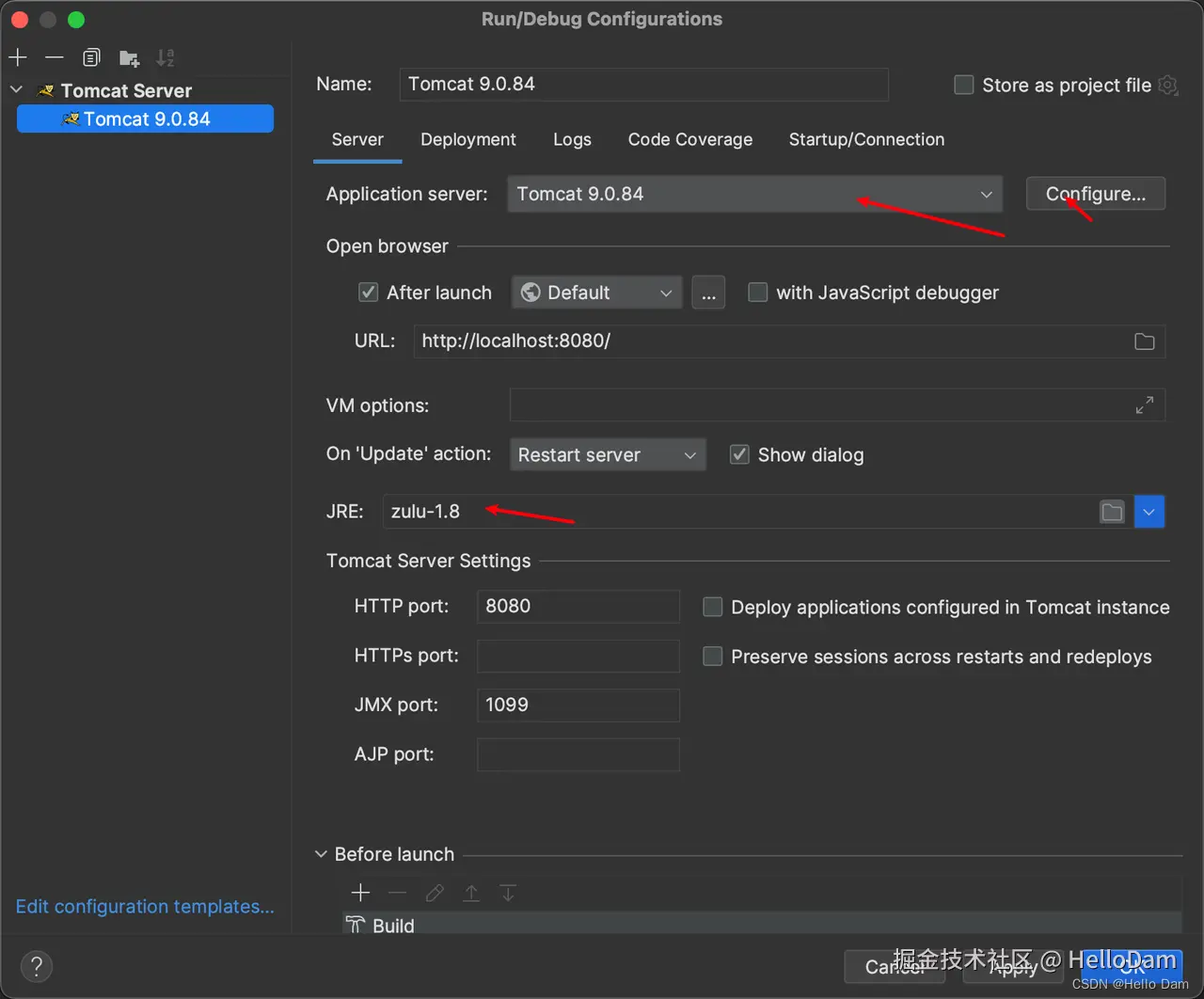Move the Before launch task down

508,893
